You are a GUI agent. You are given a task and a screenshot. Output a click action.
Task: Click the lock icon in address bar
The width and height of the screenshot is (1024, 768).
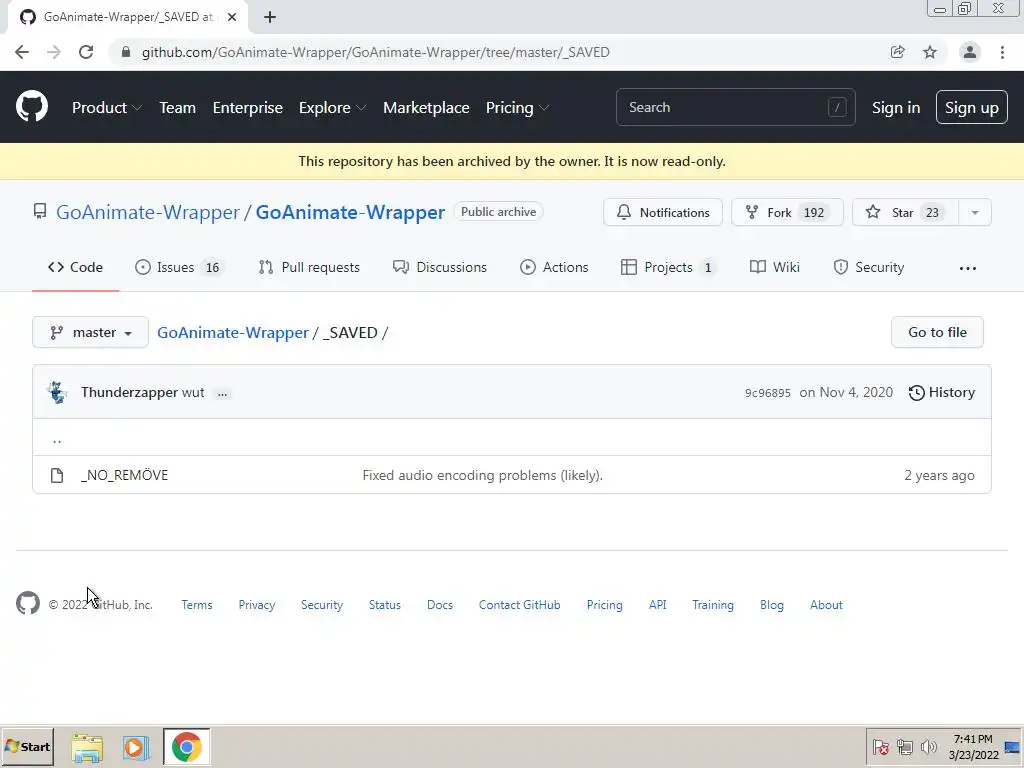(x=126, y=52)
